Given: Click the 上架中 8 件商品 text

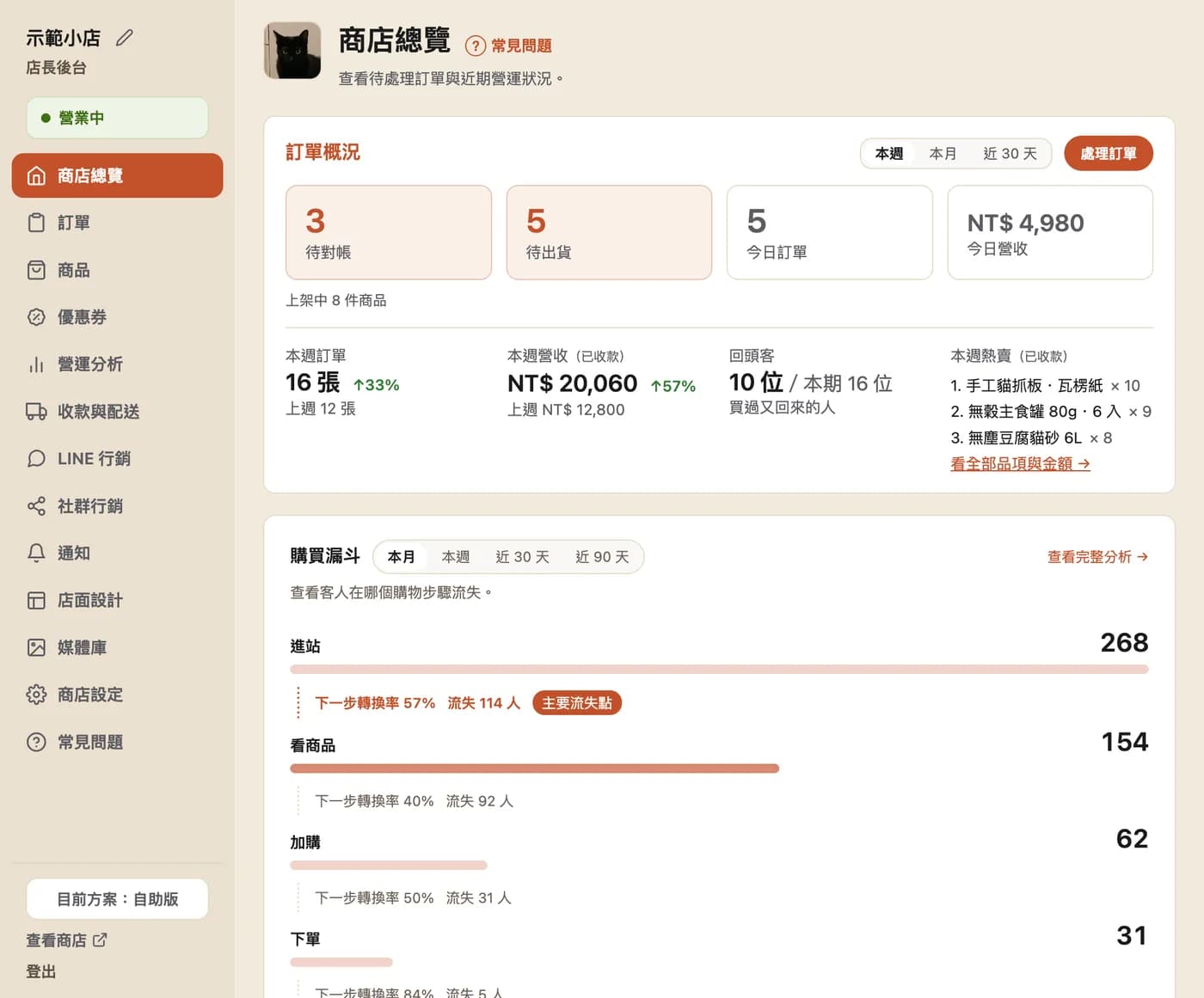Looking at the screenshot, I should pos(336,300).
